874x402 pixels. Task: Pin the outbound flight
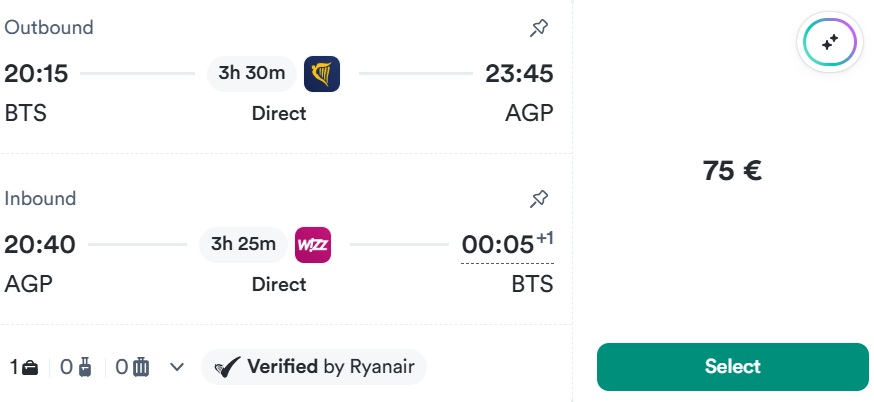tap(539, 28)
